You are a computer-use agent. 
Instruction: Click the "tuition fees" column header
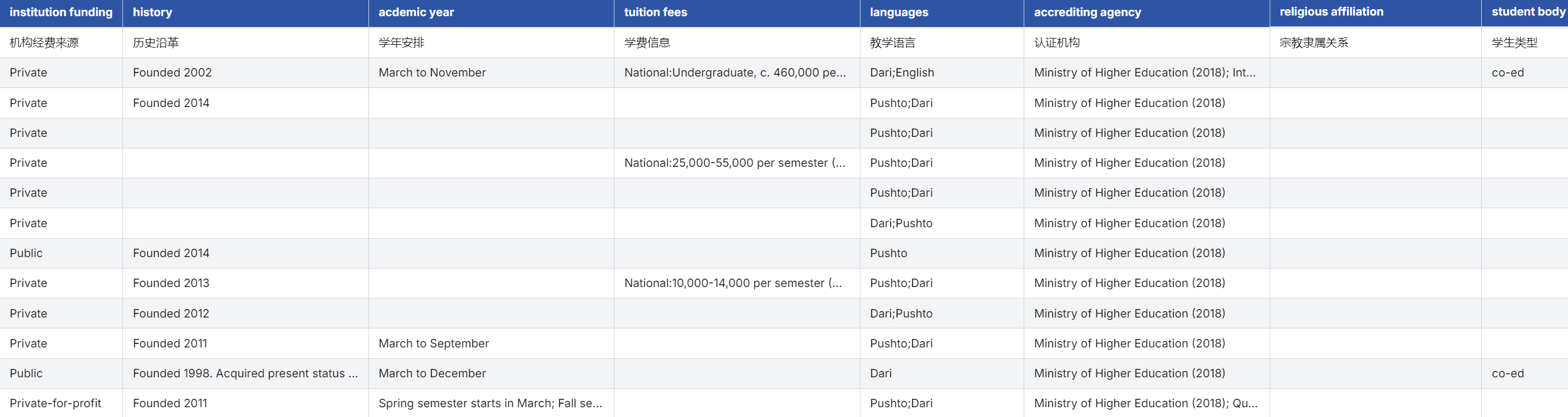click(655, 12)
